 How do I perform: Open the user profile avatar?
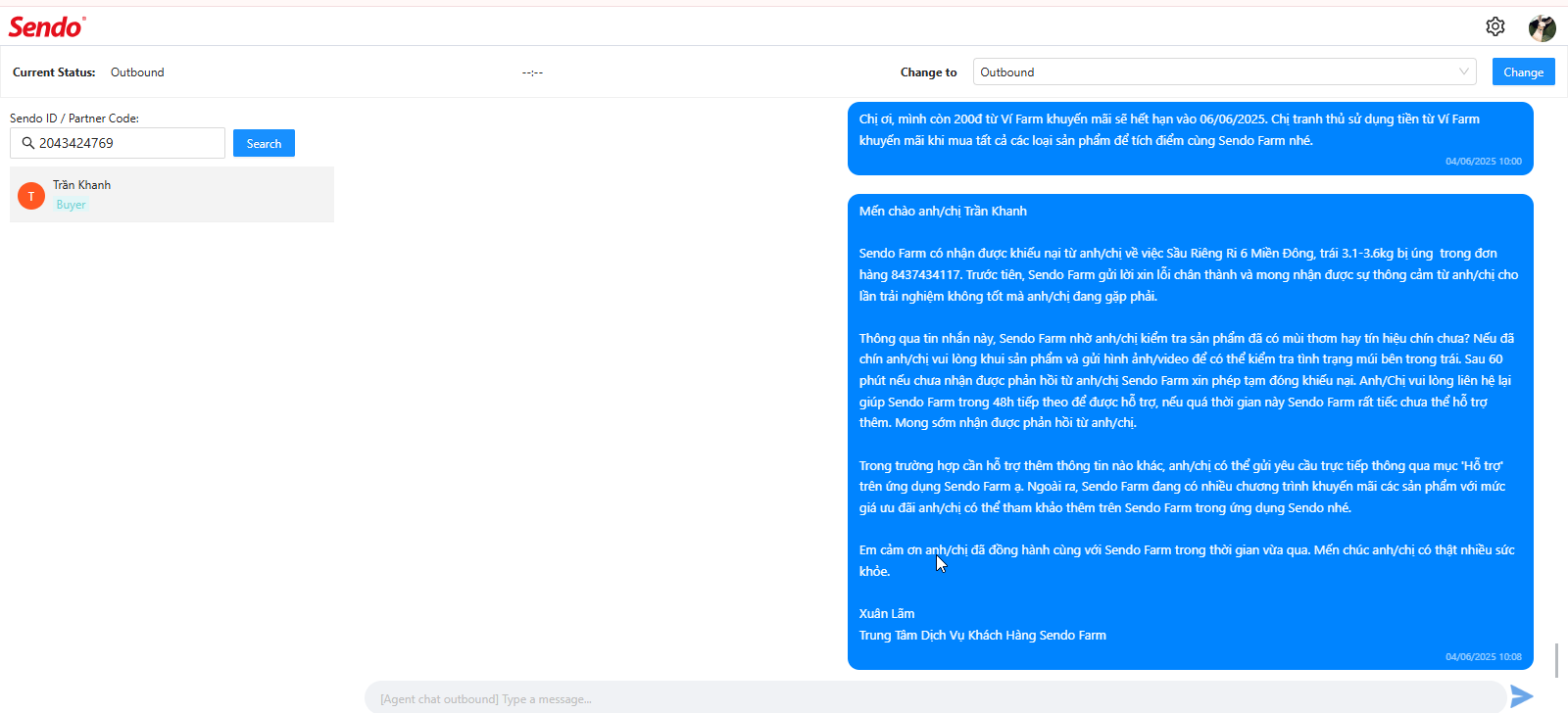(x=1542, y=27)
